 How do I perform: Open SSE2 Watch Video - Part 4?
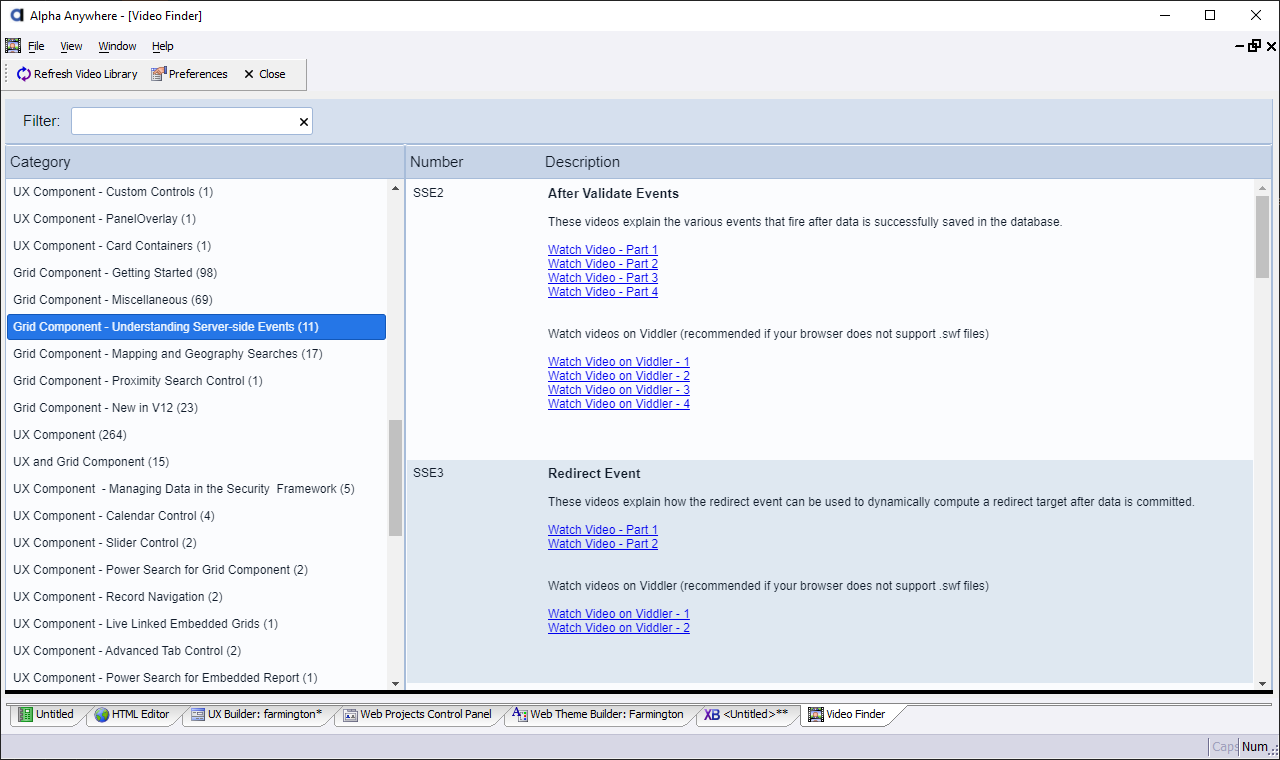click(x=603, y=292)
